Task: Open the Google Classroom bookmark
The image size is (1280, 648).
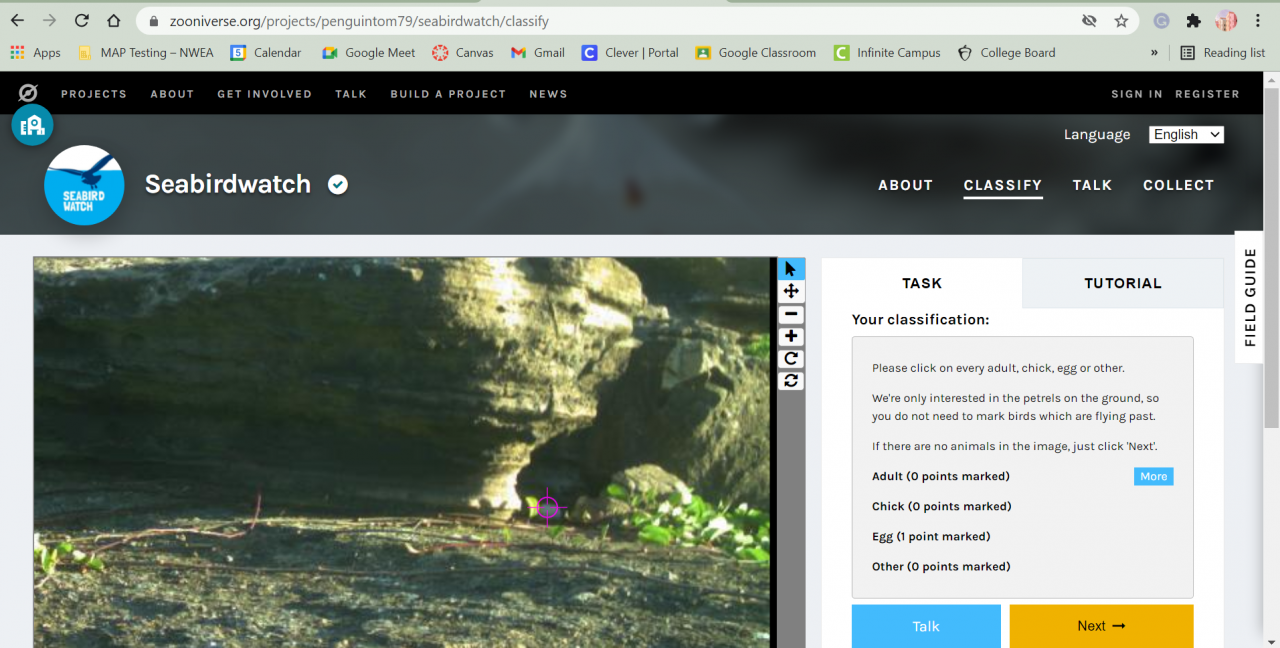Action: [x=756, y=53]
